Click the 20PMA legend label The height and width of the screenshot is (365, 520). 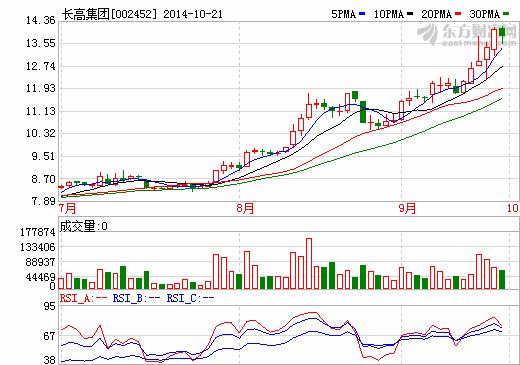436,14
